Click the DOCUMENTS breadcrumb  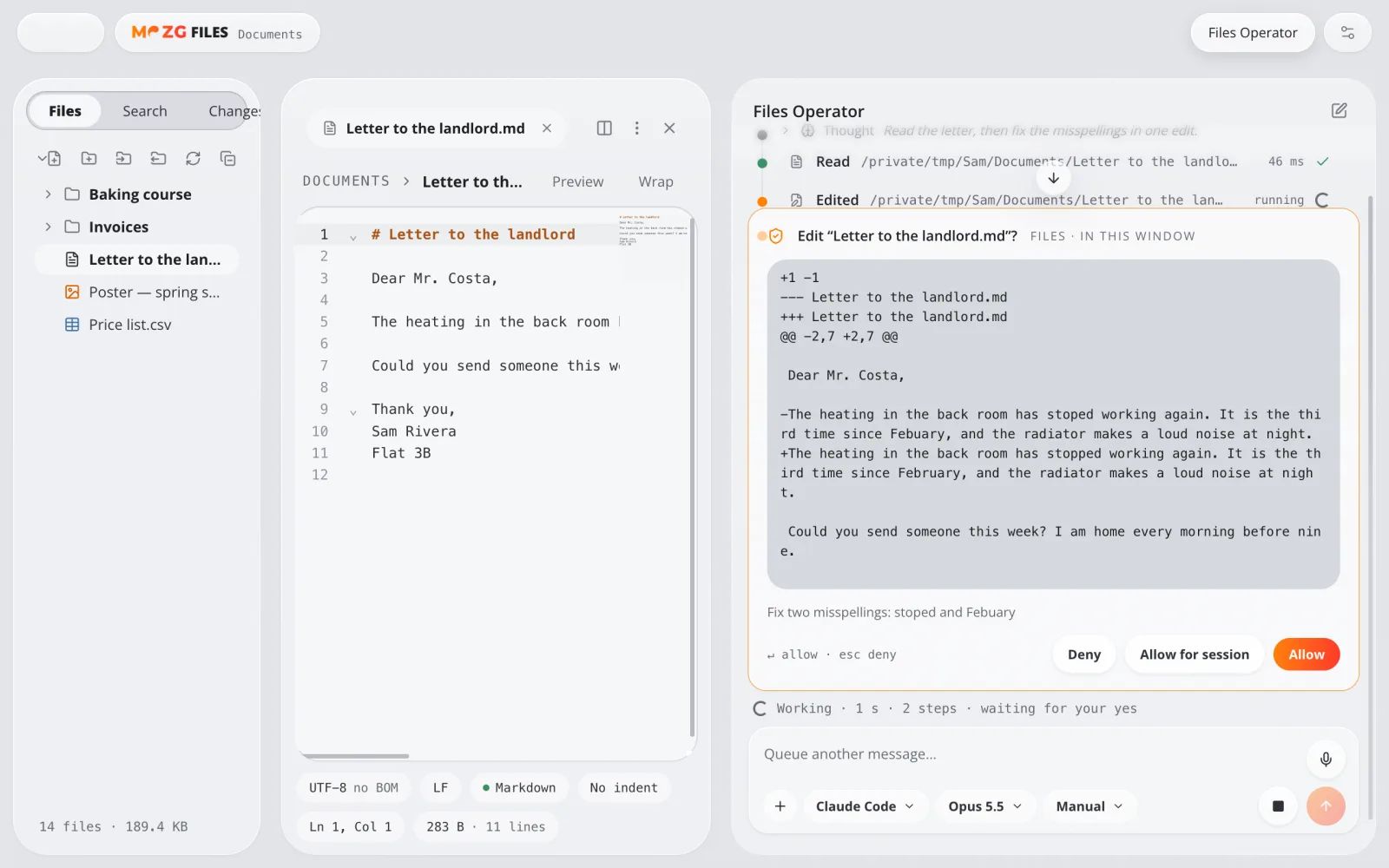coord(346,181)
